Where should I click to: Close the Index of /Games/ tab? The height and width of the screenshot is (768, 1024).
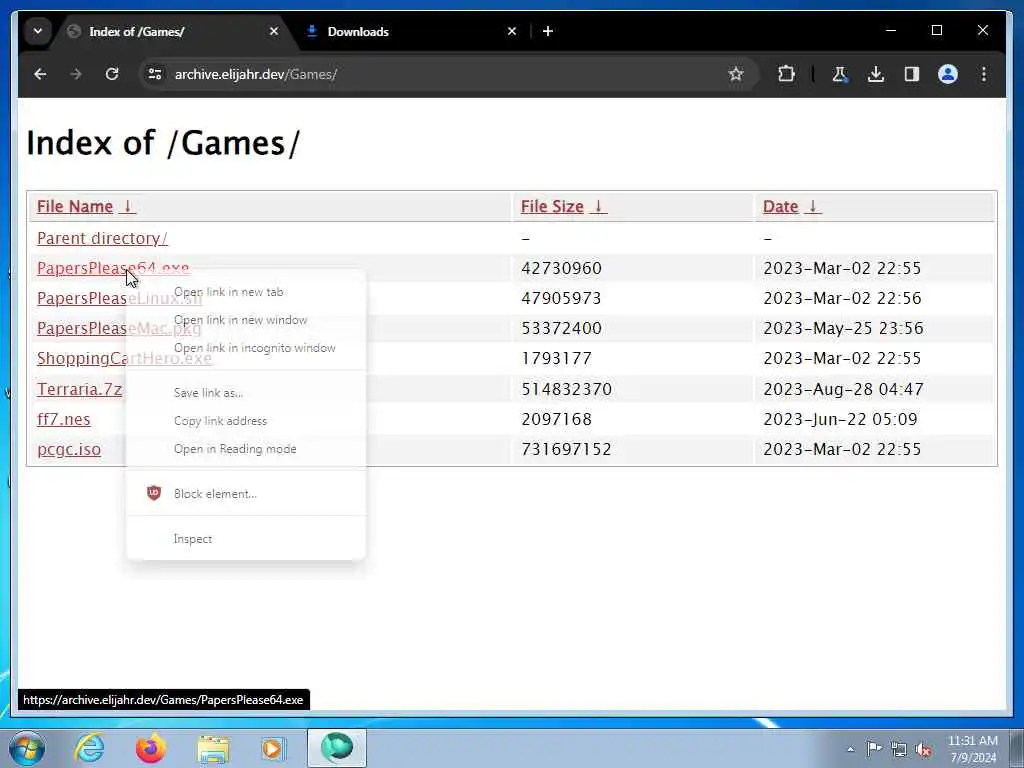tap(274, 31)
